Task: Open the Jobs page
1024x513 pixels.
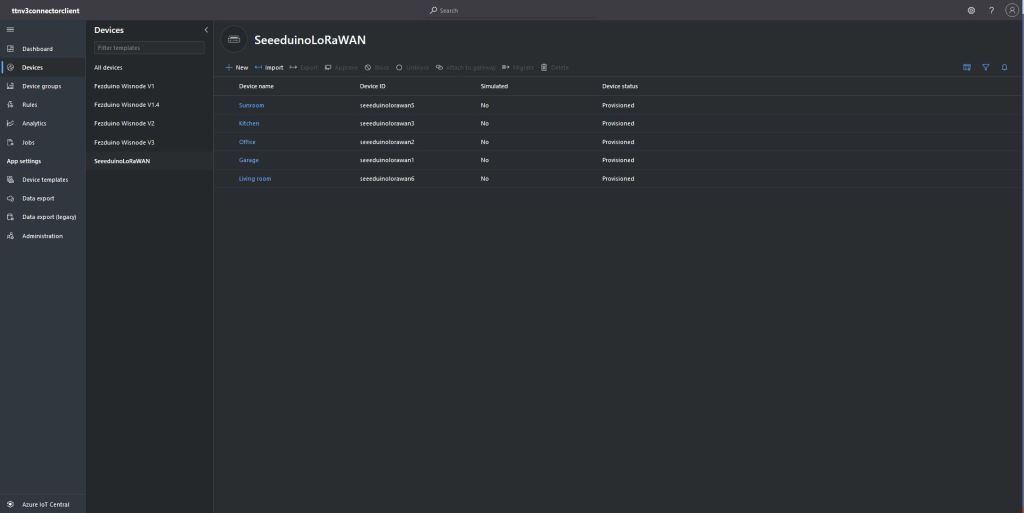Action: pos(29,143)
